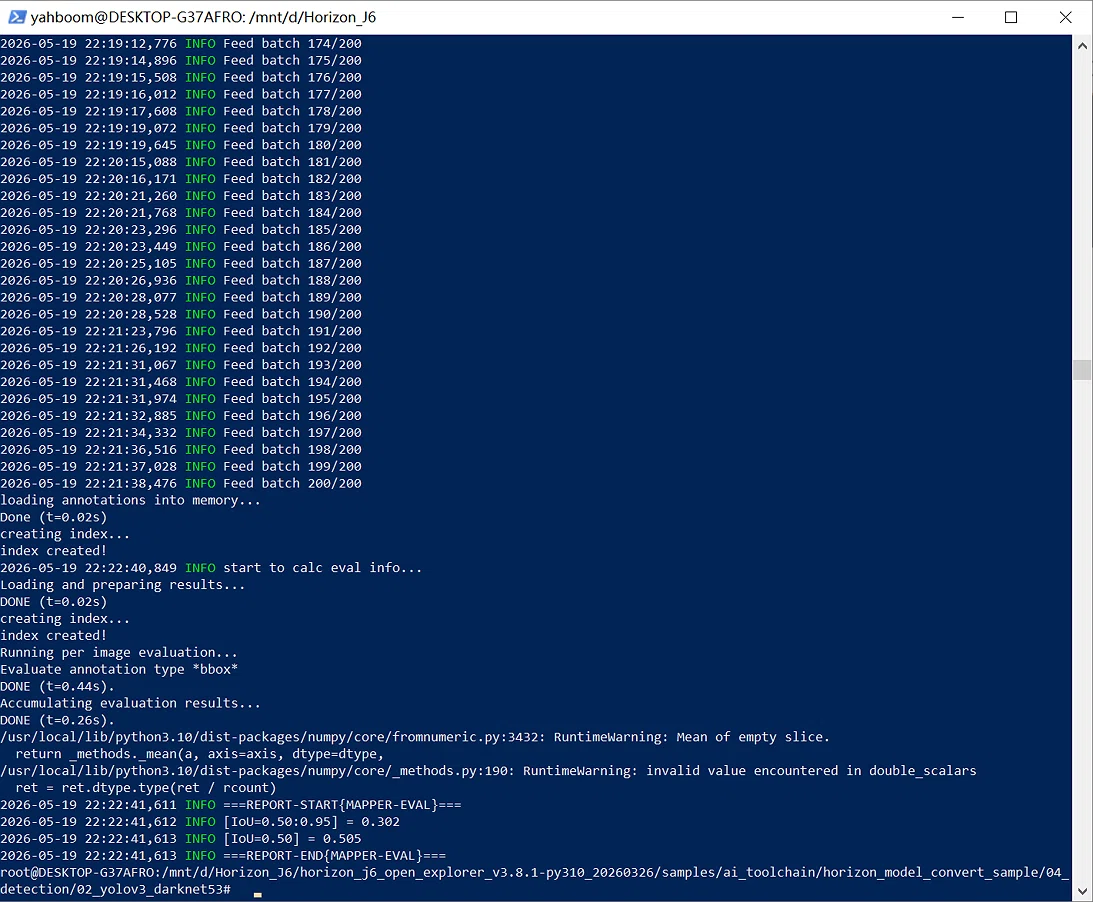Click 'ret = ret.dtype.type(ret / rcount)' line
Screen dimensions: 1093x902
tap(146, 788)
